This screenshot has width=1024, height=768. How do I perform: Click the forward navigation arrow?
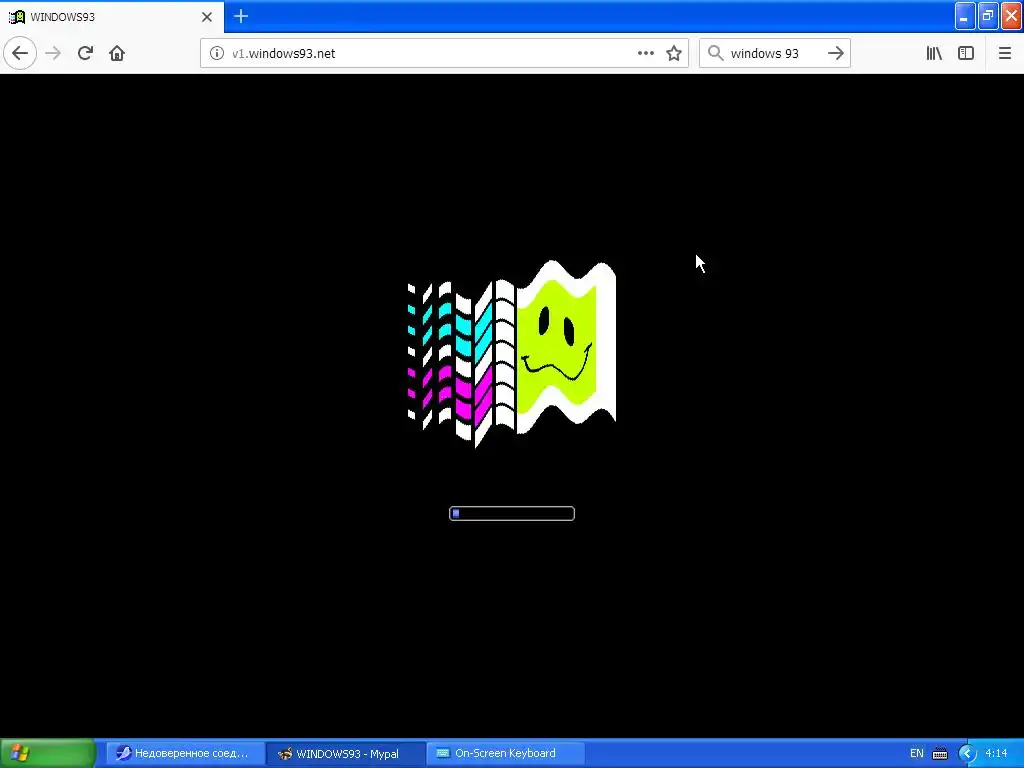coord(54,53)
